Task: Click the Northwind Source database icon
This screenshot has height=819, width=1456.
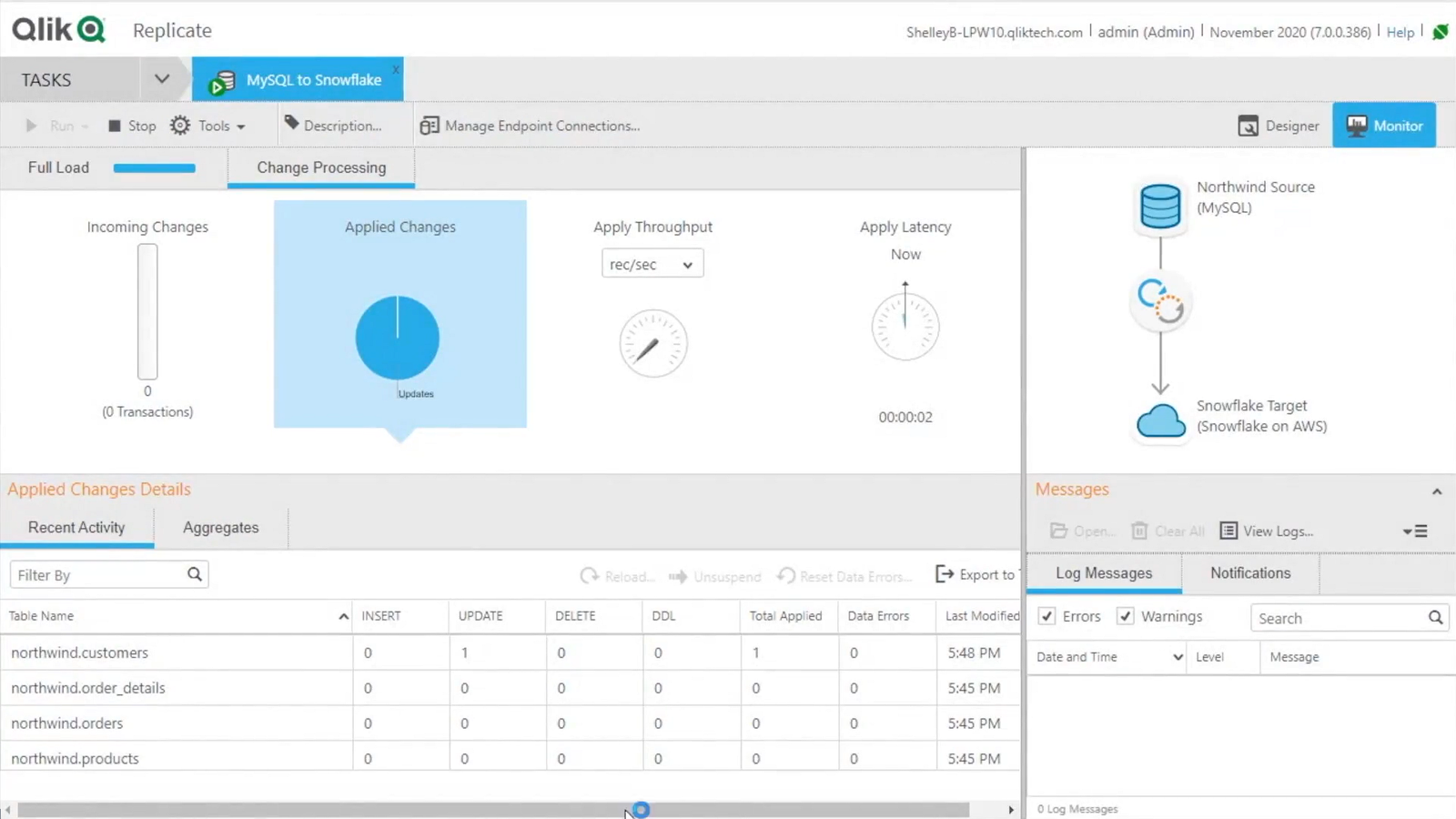Action: point(1160,206)
